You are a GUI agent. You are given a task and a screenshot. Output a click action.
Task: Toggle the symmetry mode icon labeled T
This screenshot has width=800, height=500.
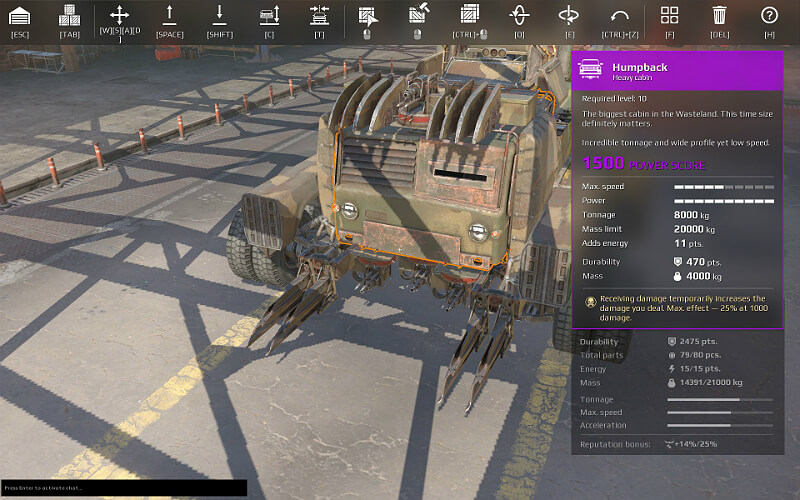click(319, 16)
